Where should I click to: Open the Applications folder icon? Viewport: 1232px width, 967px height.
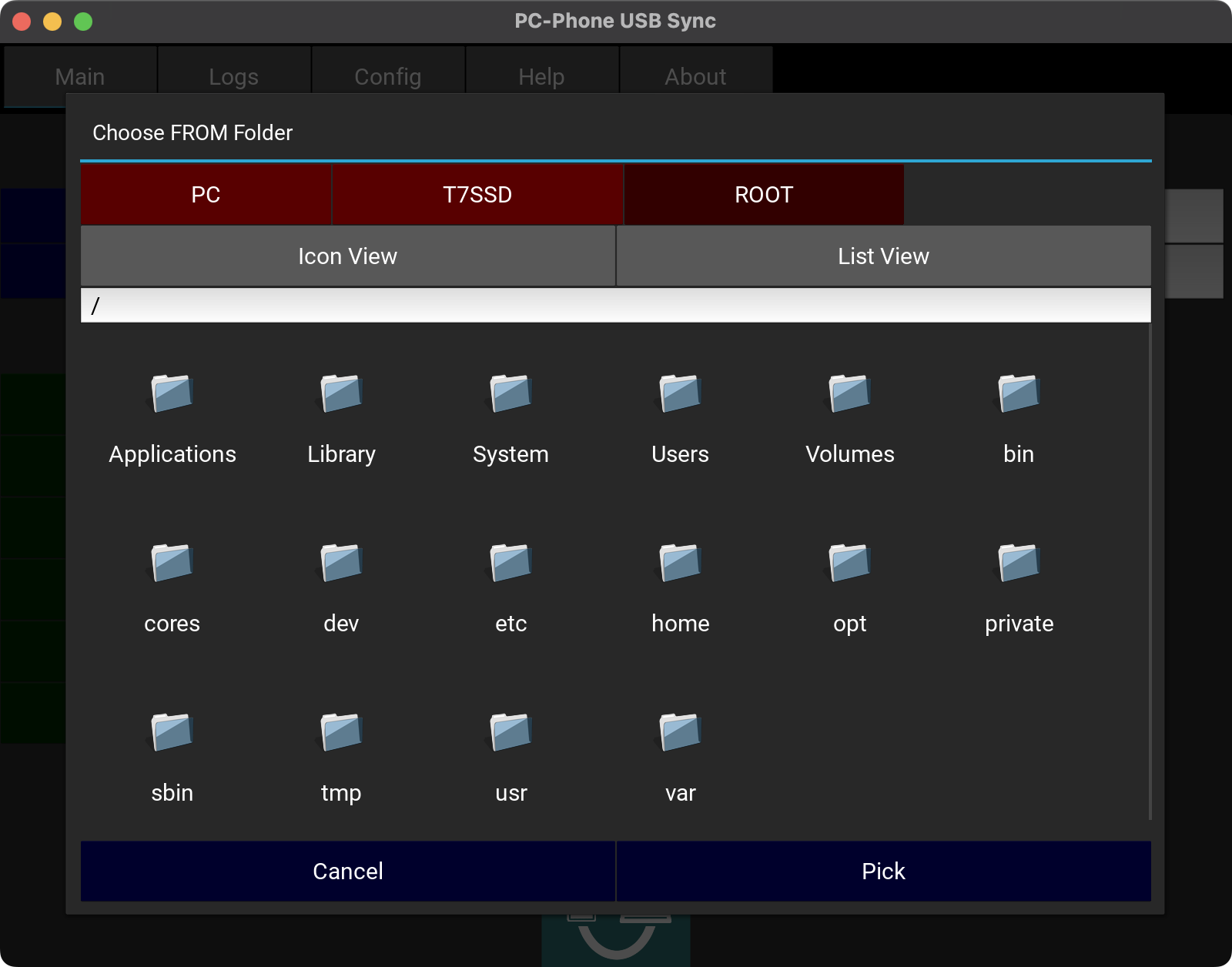click(x=172, y=394)
